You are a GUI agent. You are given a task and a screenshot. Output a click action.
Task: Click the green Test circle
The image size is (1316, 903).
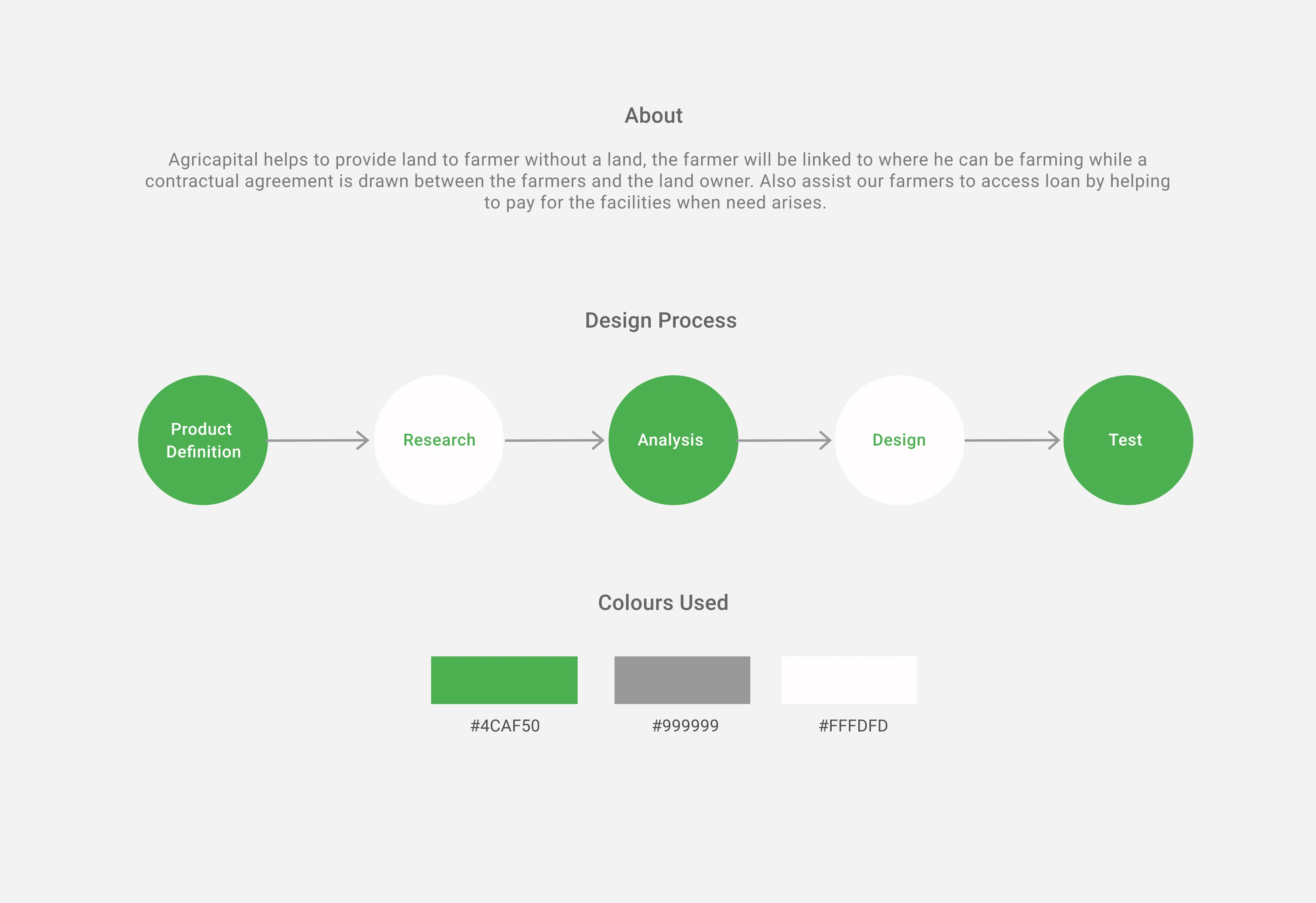(1129, 440)
